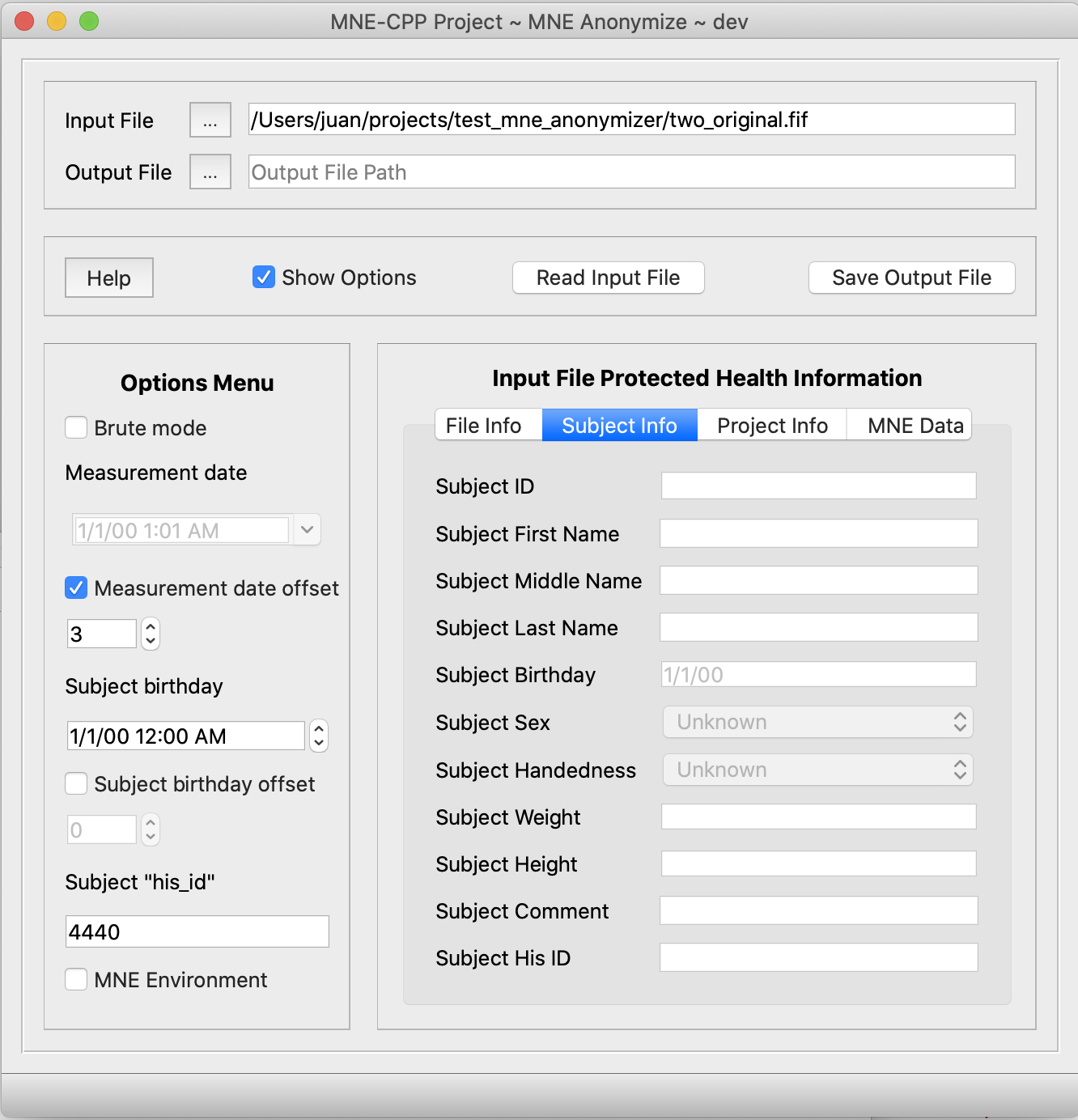Enable Brute mode checkbox

(x=77, y=428)
